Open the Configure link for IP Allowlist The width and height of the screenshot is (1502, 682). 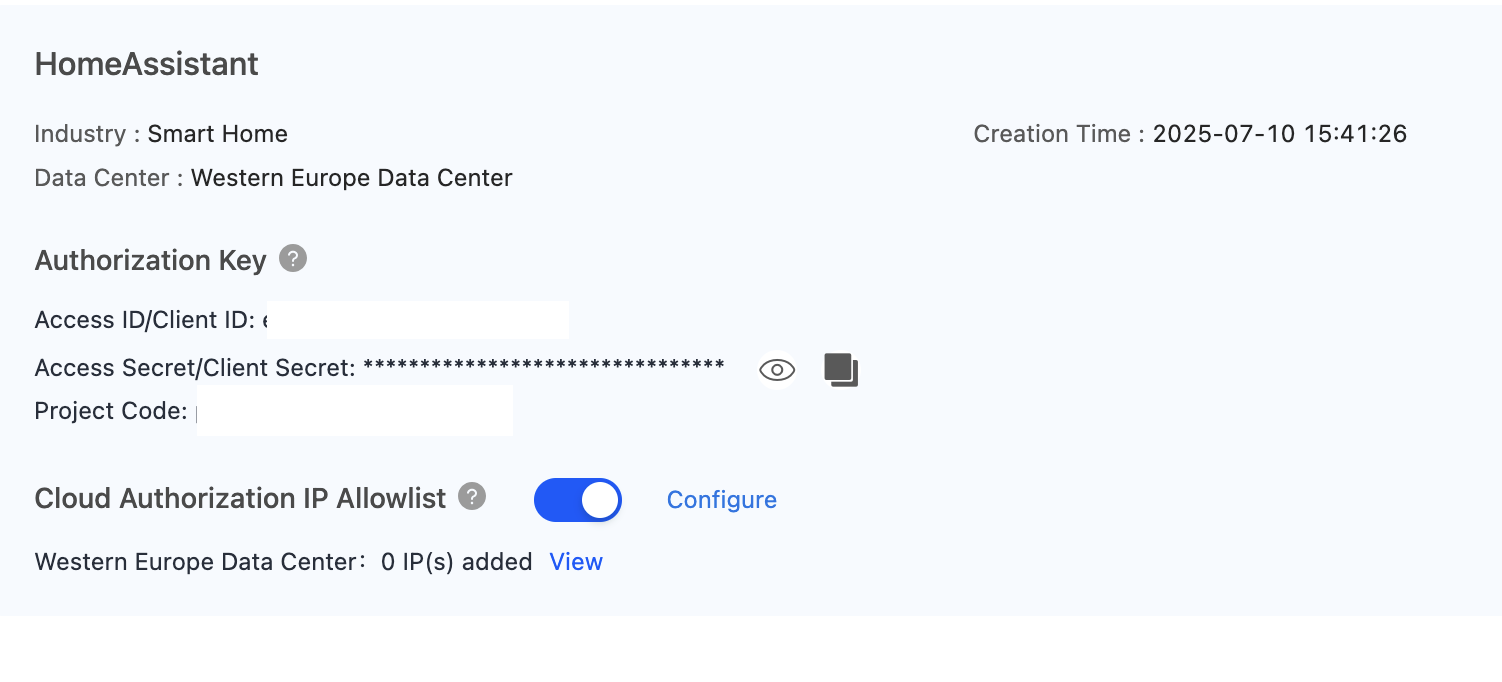722,500
